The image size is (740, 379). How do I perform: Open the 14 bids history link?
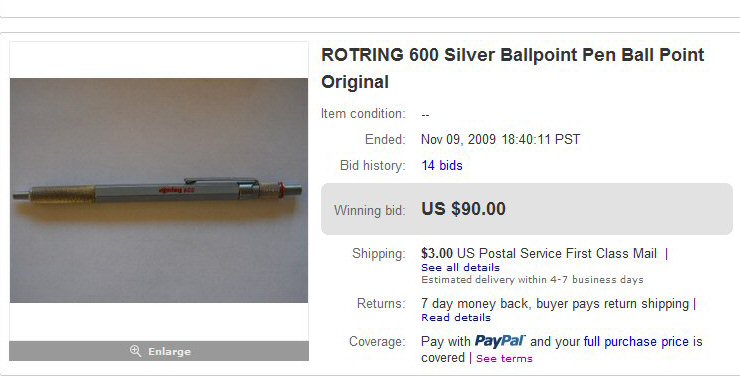click(442, 165)
